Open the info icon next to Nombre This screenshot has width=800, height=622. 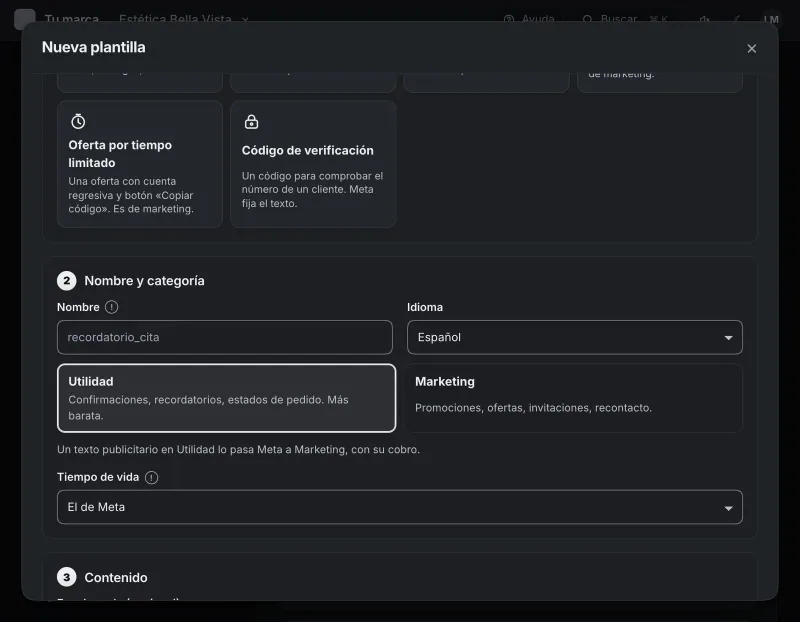coord(111,307)
